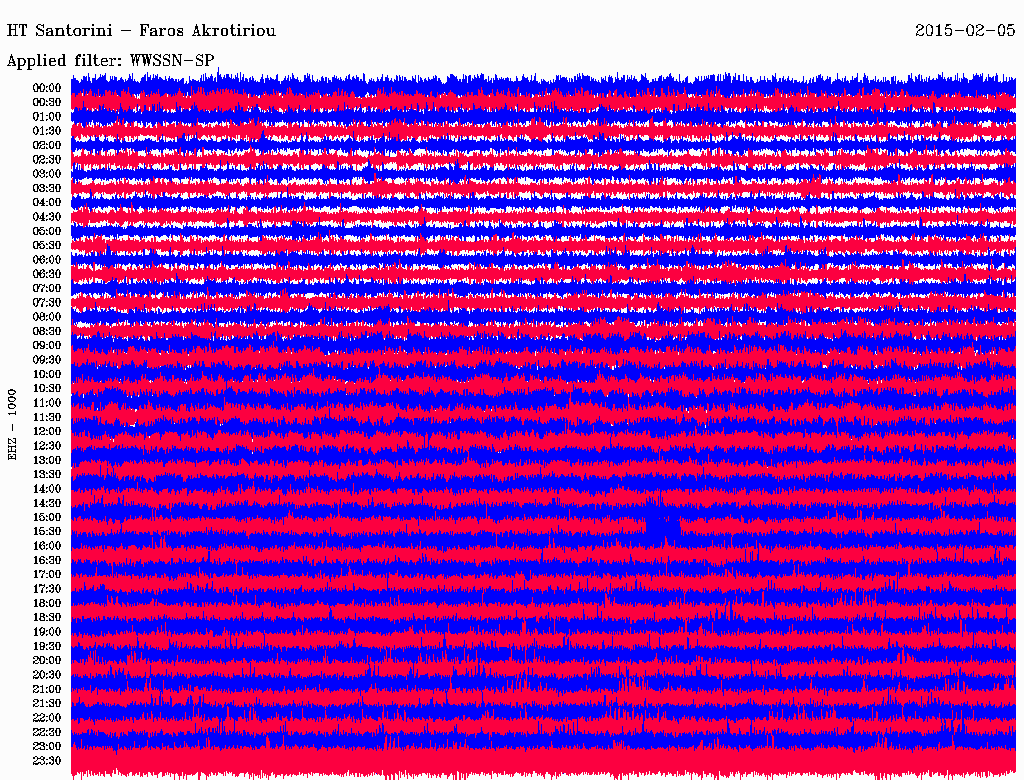Viewport: 1024px width, 780px height.
Task: Select the 13:30 time label
Action: pyautogui.click(x=46, y=475)
